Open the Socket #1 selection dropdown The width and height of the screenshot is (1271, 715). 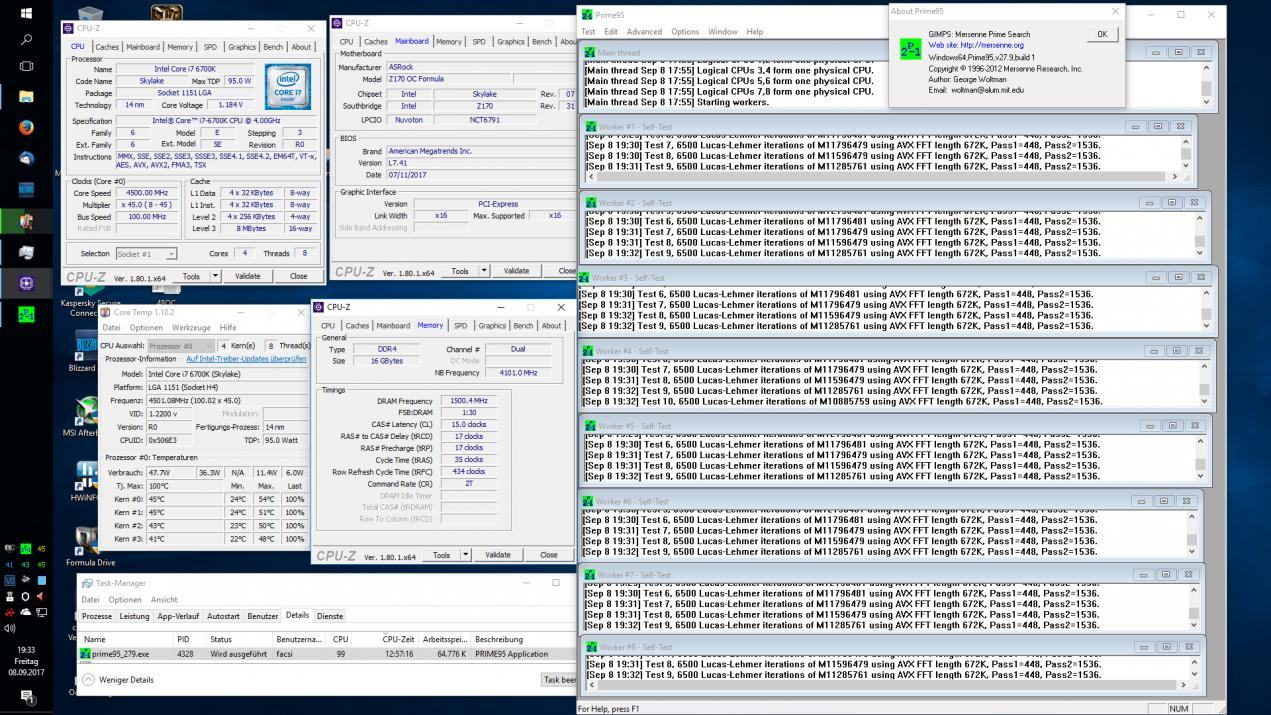(x=146, y=254)
